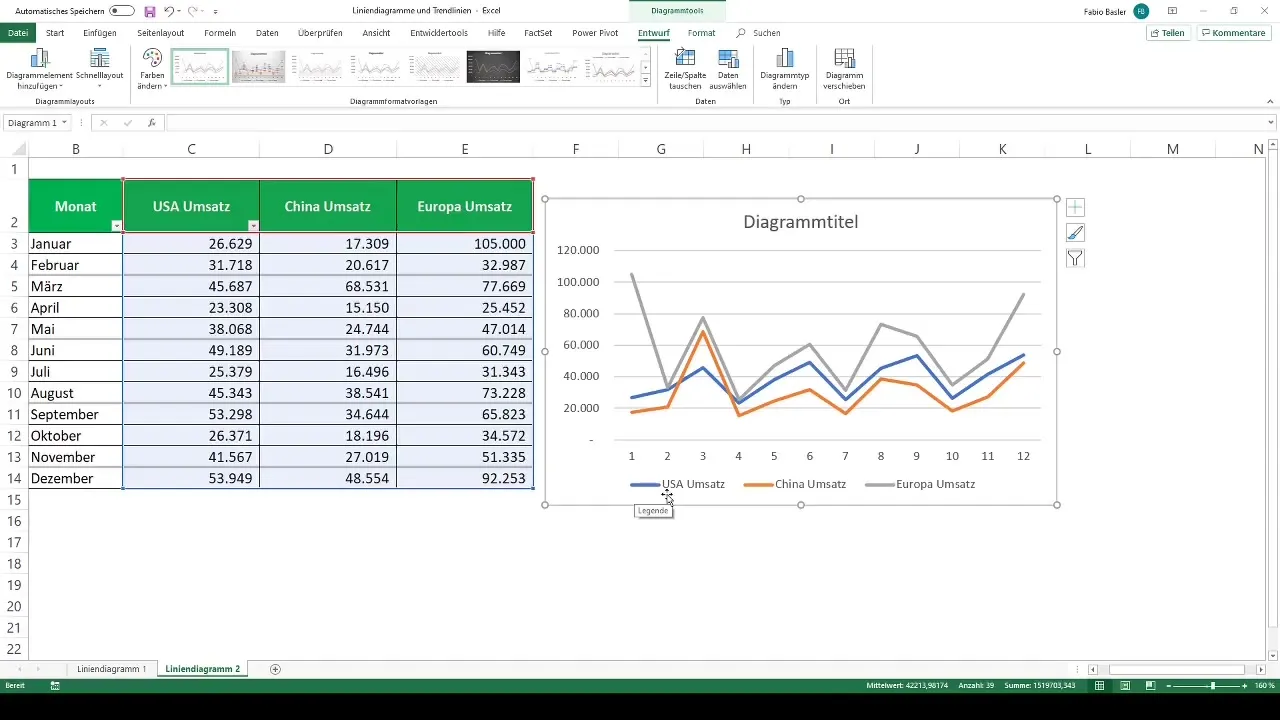Click the purple Save disk icon
This screenshot has width=1280, height=720.
click(149, 11)
